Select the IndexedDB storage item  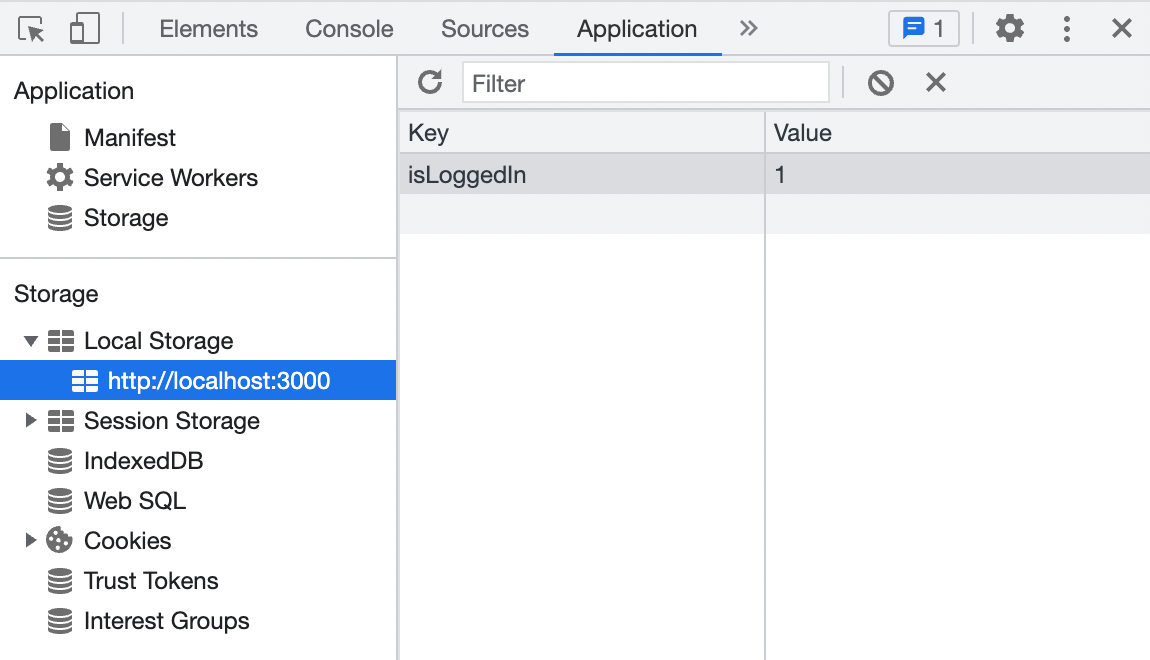pyautogui.click(x=143, y=461)
